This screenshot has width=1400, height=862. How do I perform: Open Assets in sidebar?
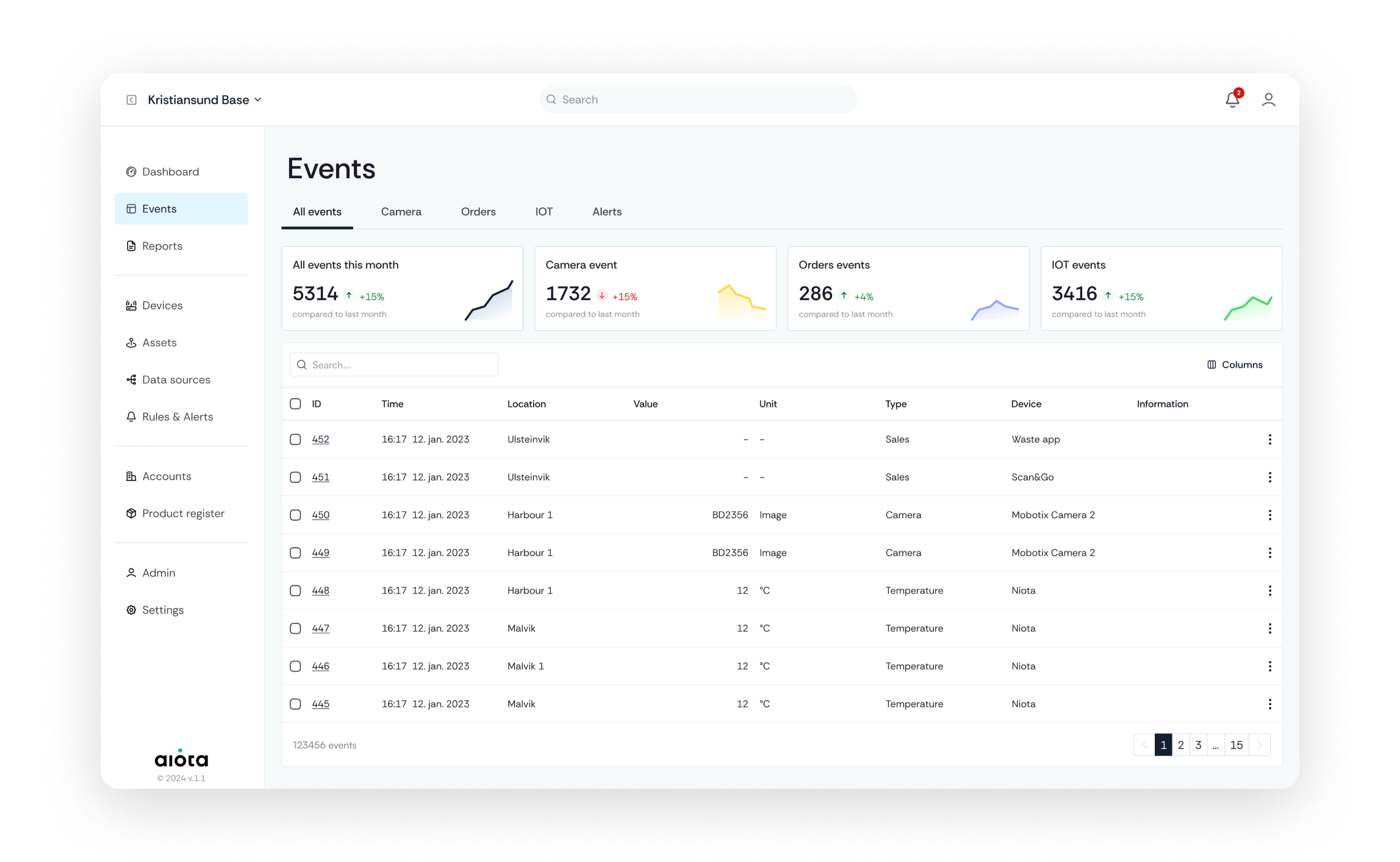(181, 342)
